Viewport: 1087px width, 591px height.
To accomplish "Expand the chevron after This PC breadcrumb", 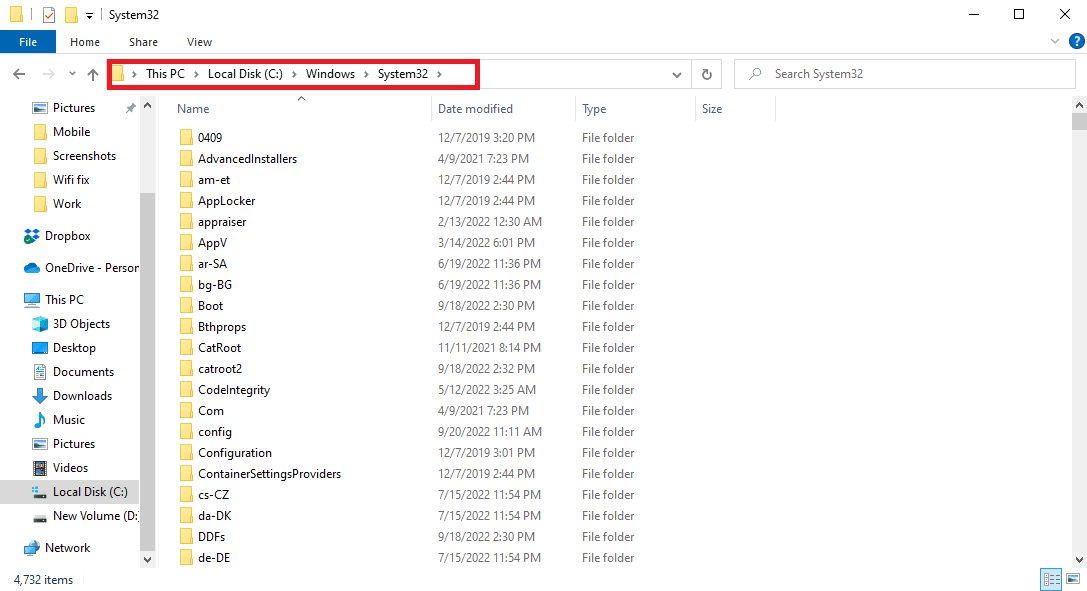I will 196,74.
